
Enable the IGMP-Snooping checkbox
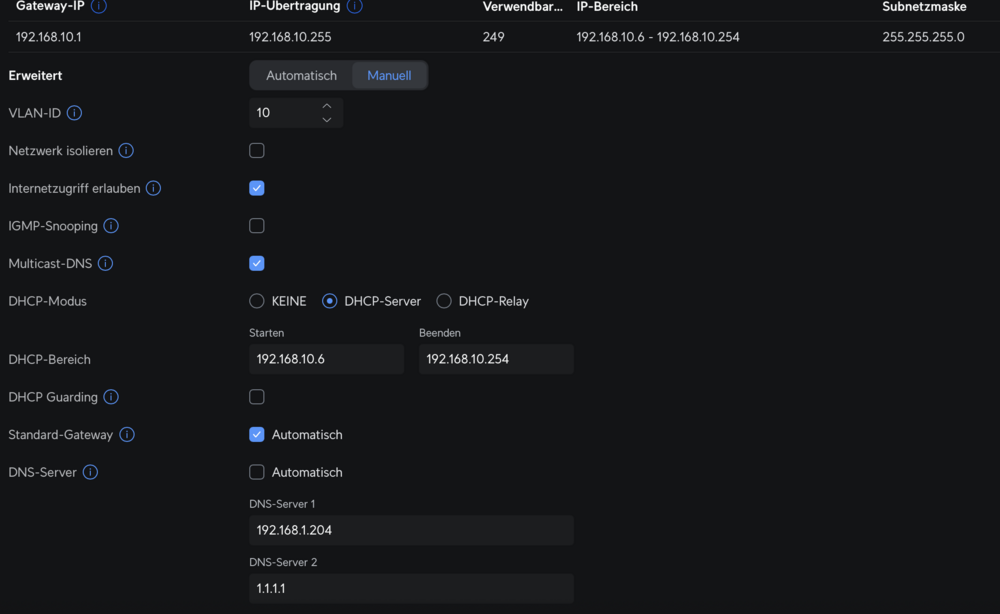click(256, 226)
